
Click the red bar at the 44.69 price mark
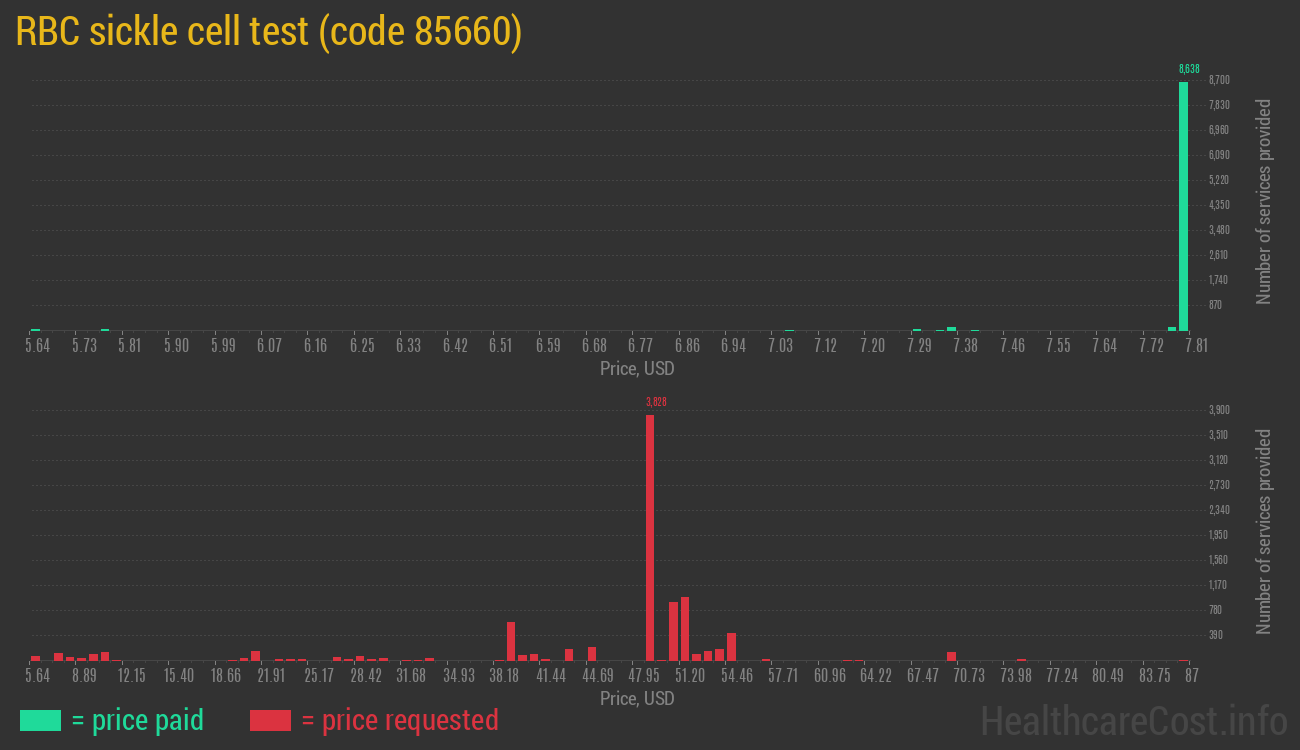click(x=592, y=653)
